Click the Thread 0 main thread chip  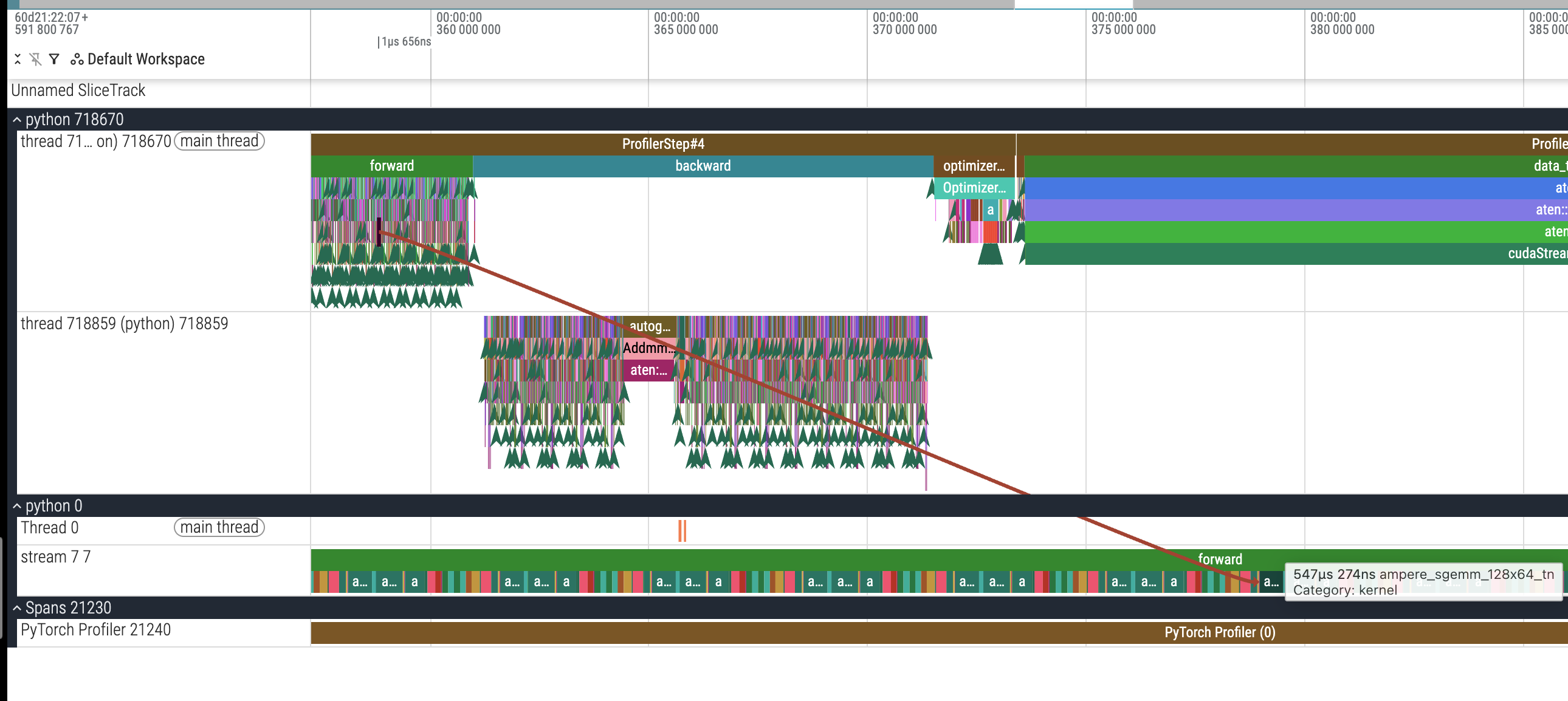pos(219,528)
